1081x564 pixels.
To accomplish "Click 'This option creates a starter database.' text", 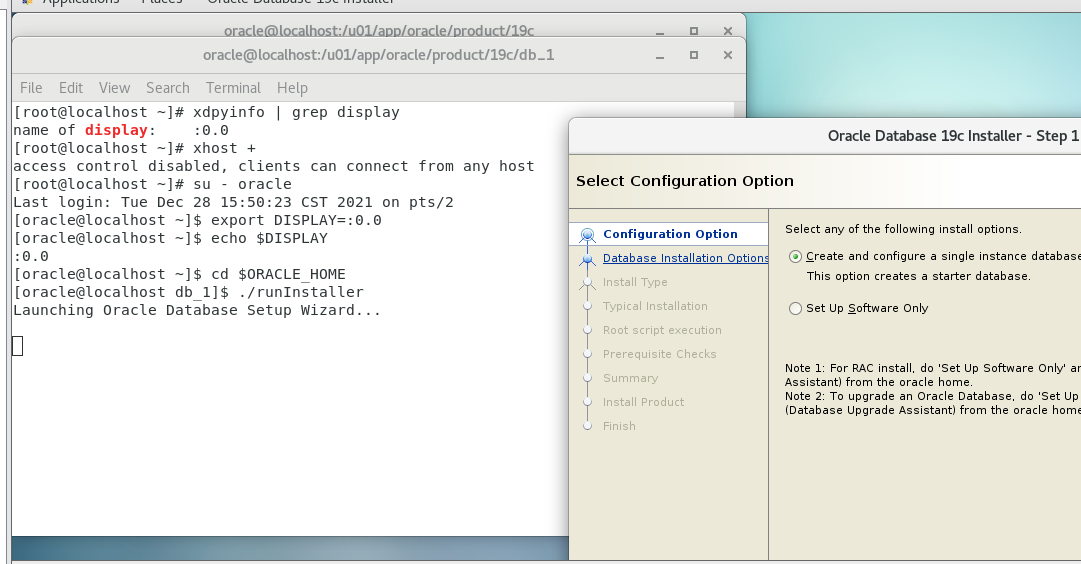I will pyautogui.click(x=918, y=276).
